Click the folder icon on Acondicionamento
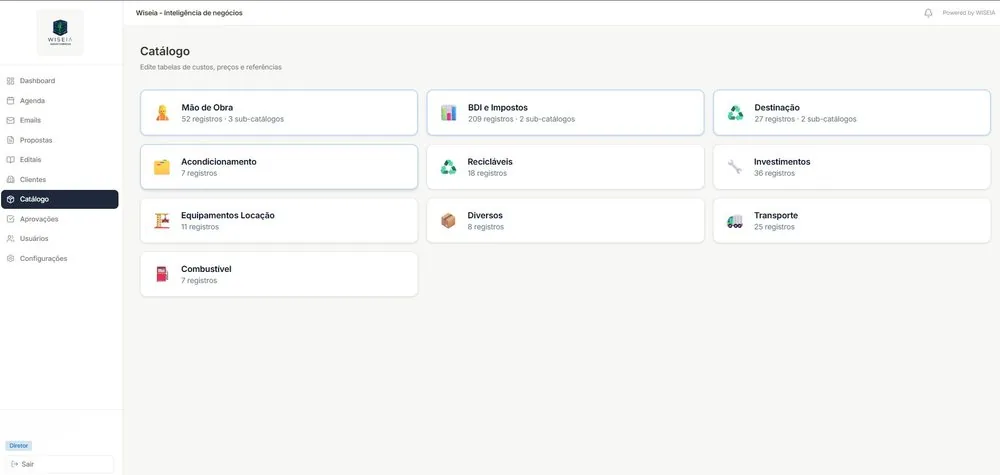Image resolution: width=1000 pixels, height=475 pixels. coord(161,167)
